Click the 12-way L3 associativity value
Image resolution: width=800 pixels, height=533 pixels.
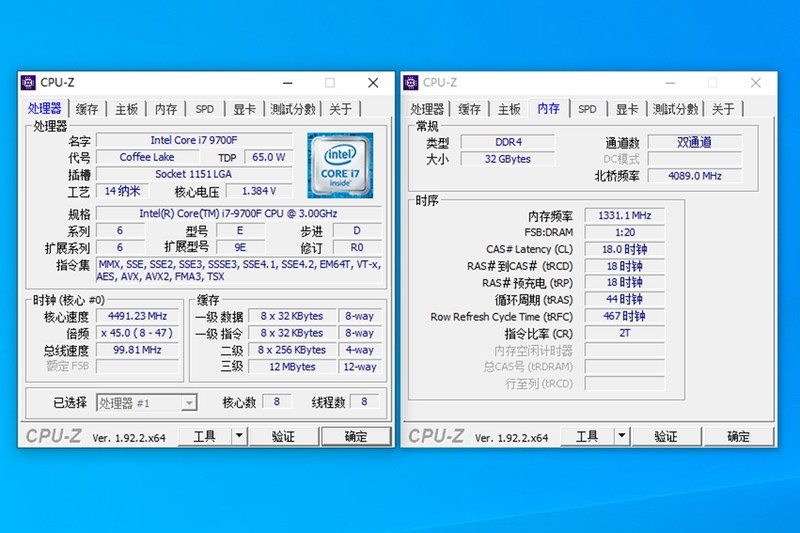point(360,367)
